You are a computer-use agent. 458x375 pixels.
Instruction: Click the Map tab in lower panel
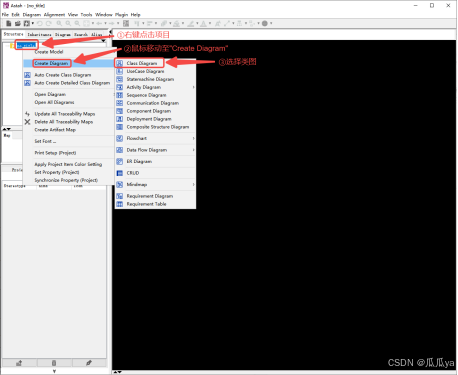pyautogui.click(x=7, y=135)
